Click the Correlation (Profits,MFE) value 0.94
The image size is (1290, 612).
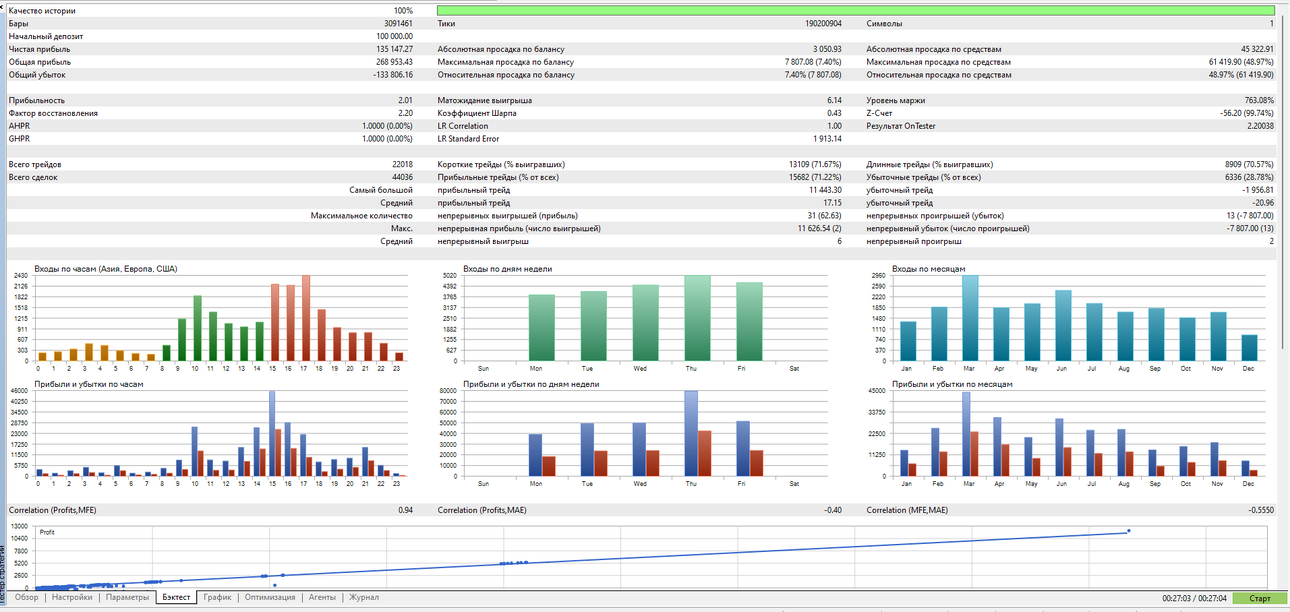[405, 510]
